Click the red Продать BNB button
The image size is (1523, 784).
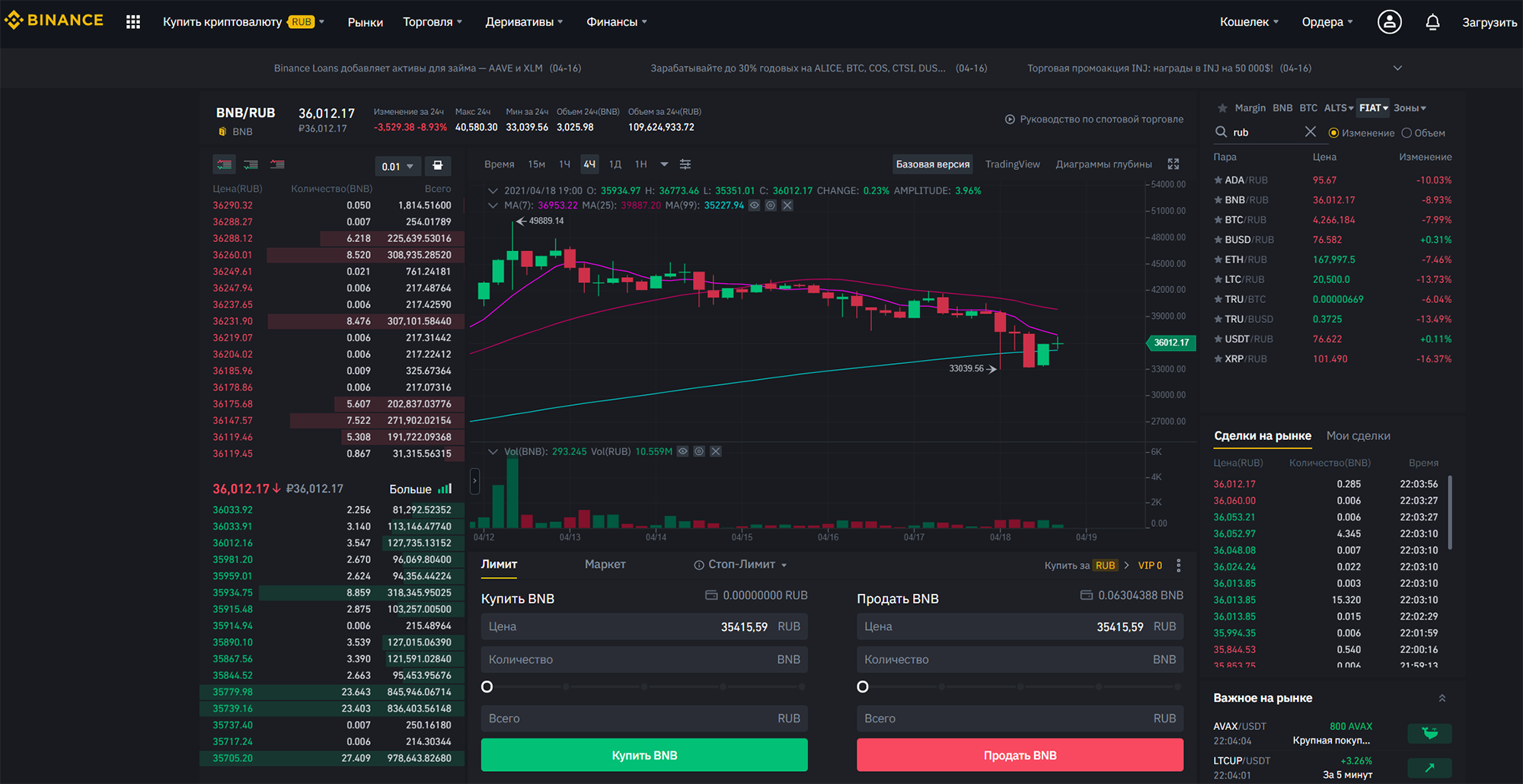click(1020, 755)
